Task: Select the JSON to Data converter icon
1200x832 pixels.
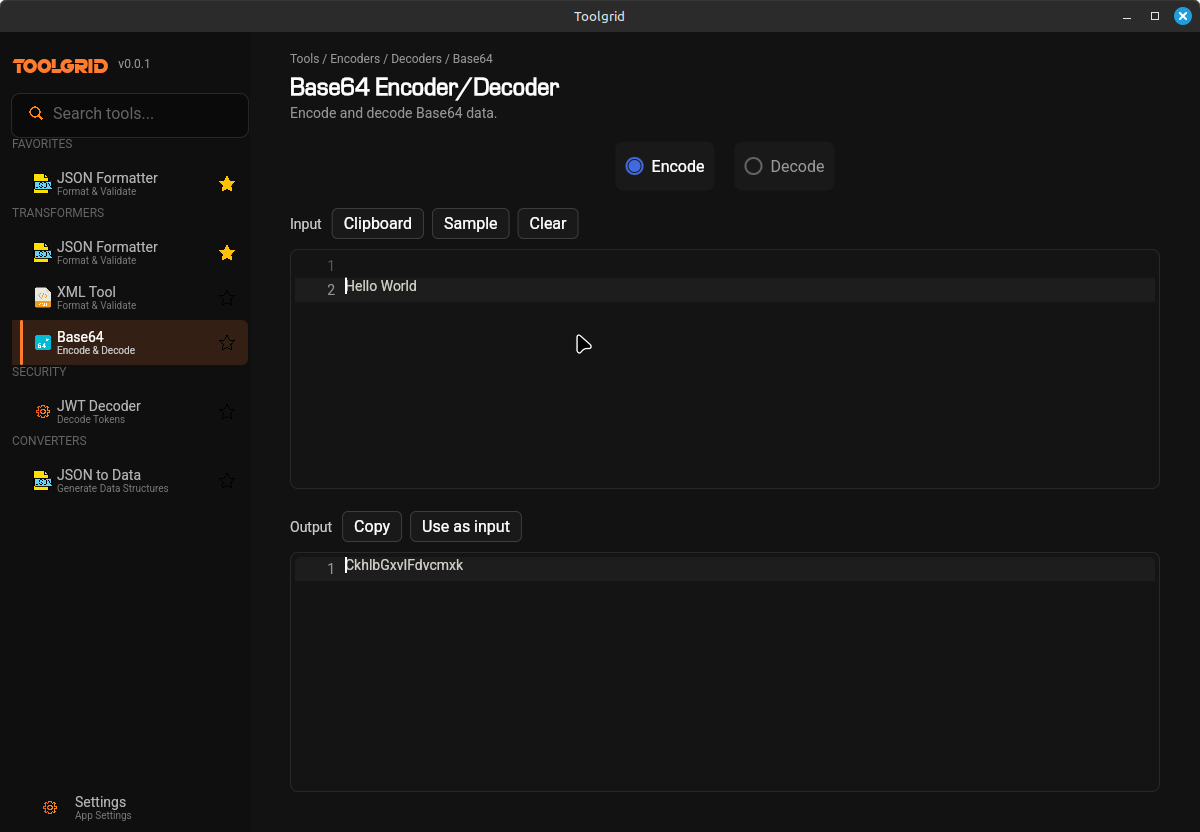Action: tap(42, 480)
